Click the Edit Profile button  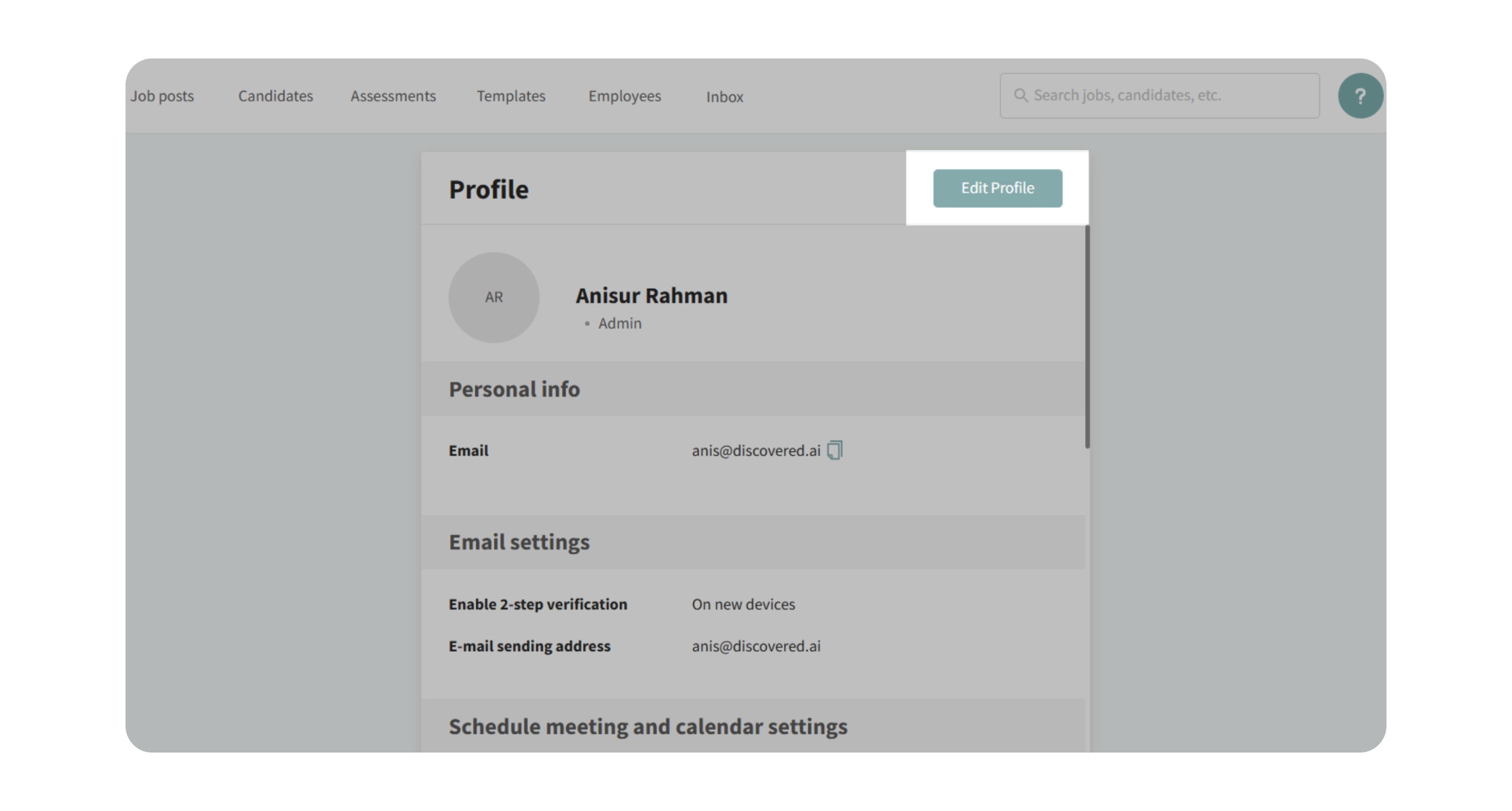[x=997, y=188]
